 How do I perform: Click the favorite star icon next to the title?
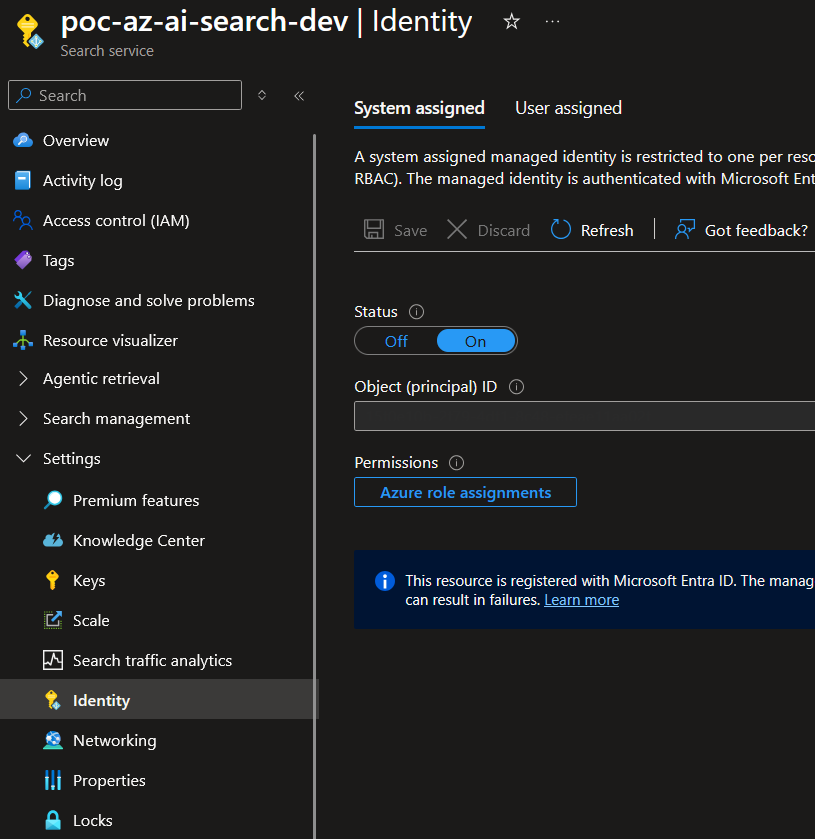point(512,22)
